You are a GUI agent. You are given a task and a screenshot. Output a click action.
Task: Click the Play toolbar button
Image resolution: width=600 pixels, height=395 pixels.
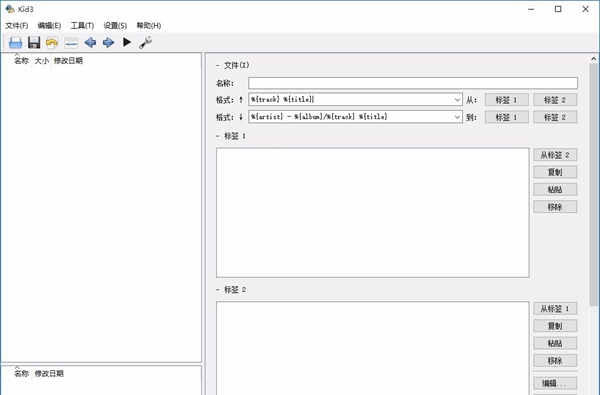(x=127, y=42)
